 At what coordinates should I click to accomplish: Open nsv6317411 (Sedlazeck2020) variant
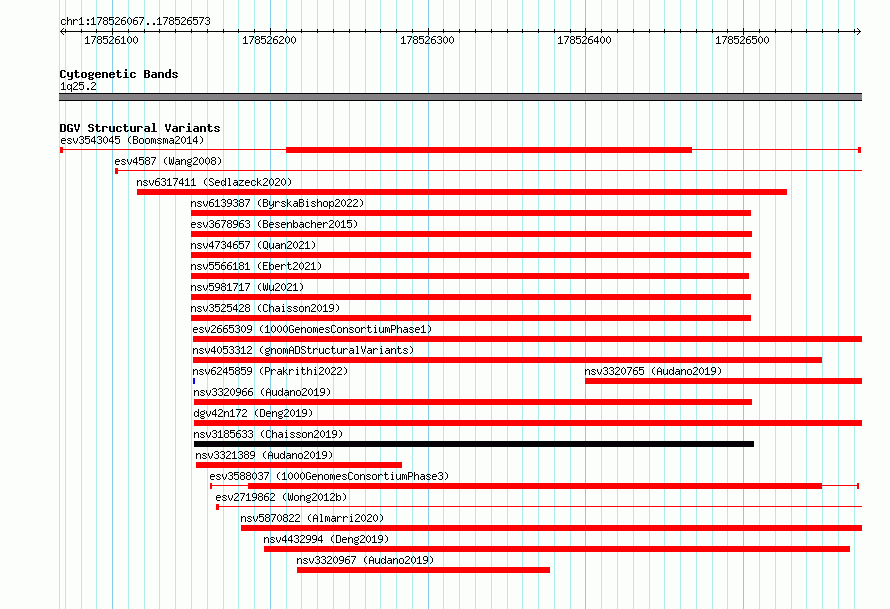click(x=214, y=182)
